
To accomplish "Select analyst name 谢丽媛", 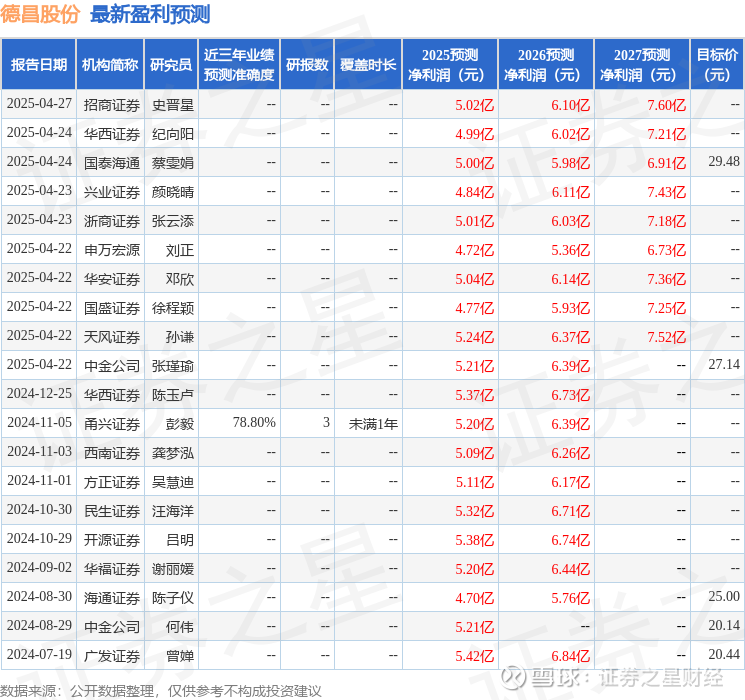I will tap(172, 569).
